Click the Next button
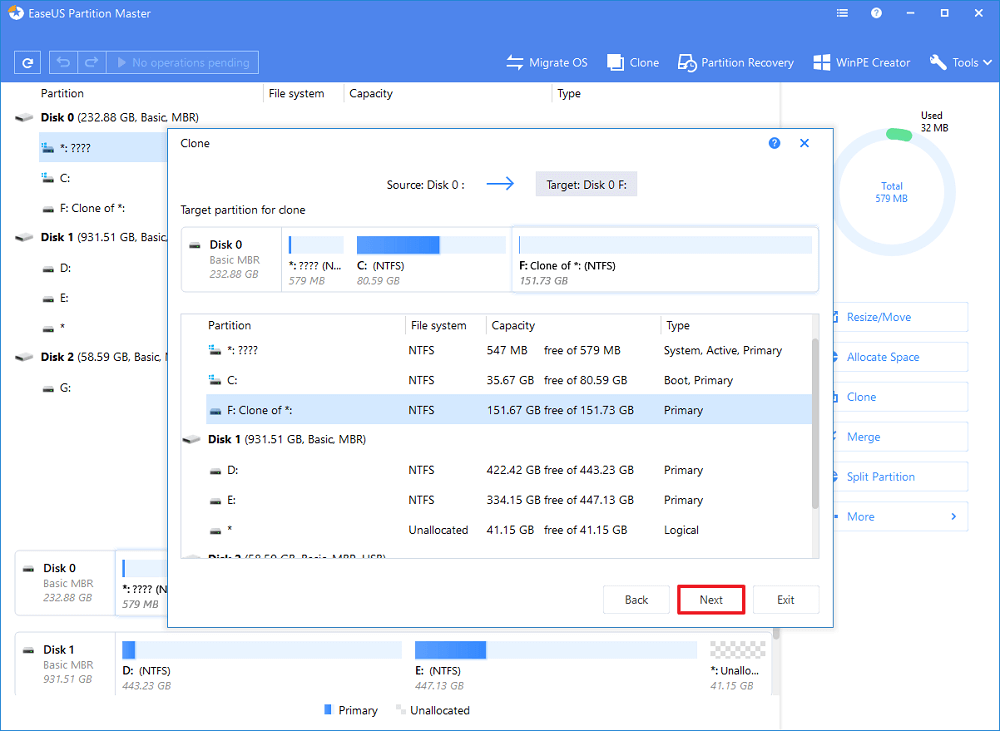1000x731 pixels. 710,600
